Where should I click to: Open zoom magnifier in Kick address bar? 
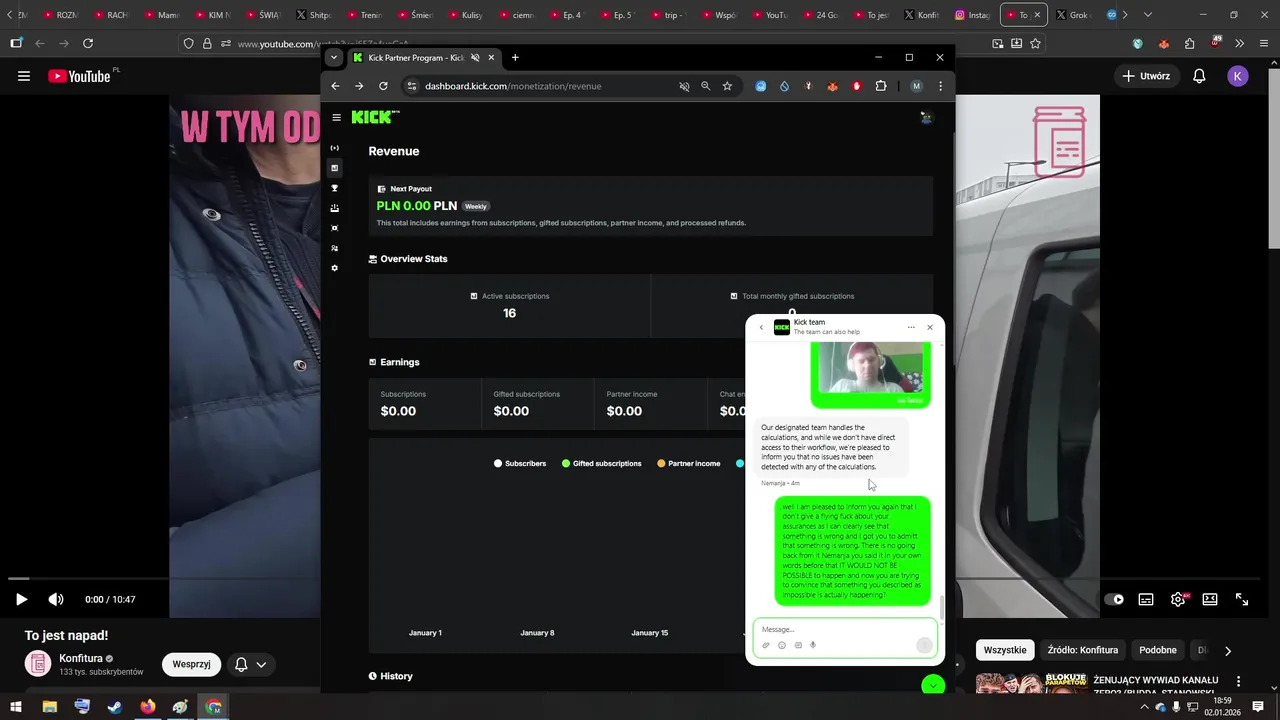[705, 86]
